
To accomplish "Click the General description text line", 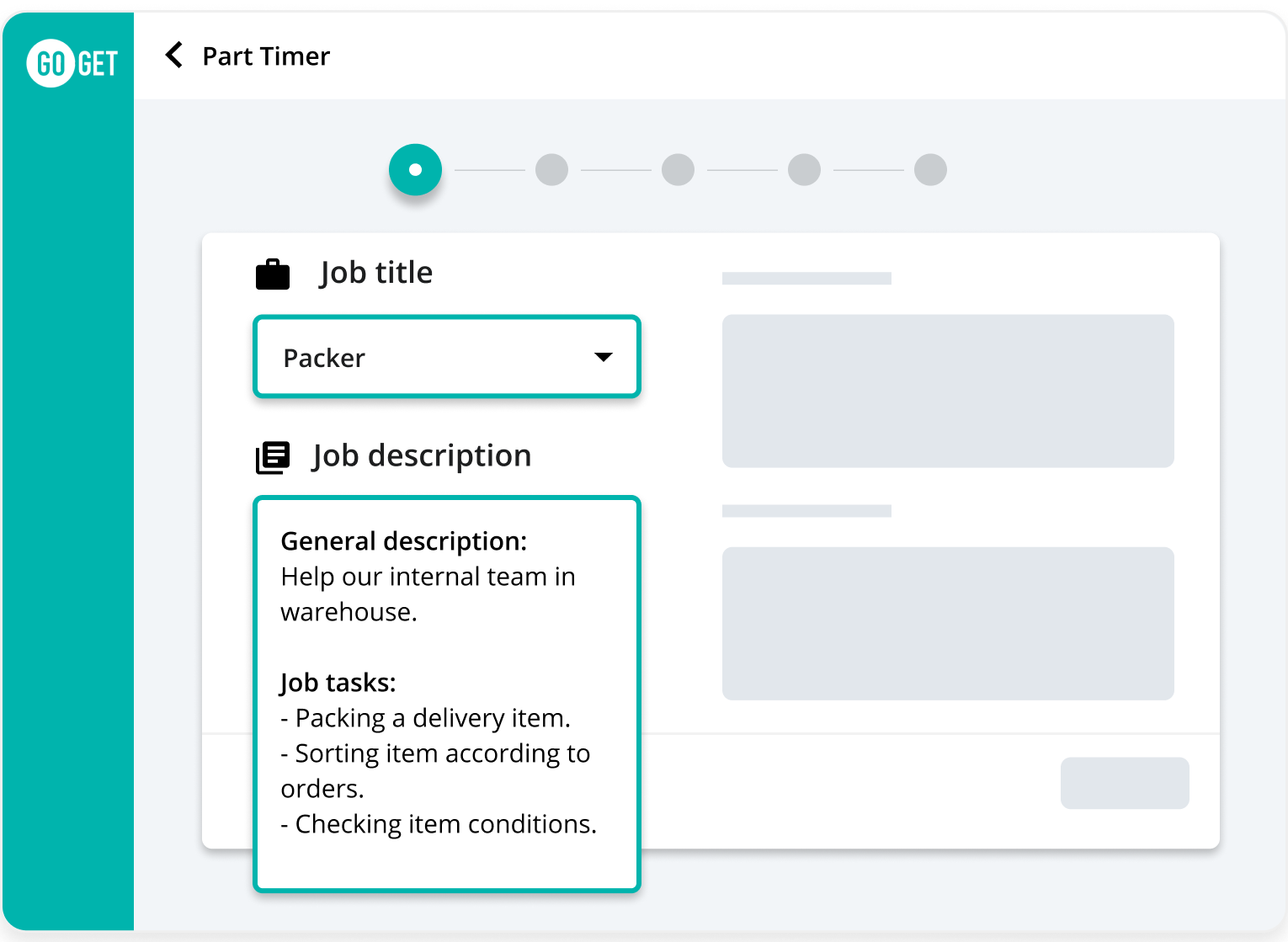I will [404, 541].
